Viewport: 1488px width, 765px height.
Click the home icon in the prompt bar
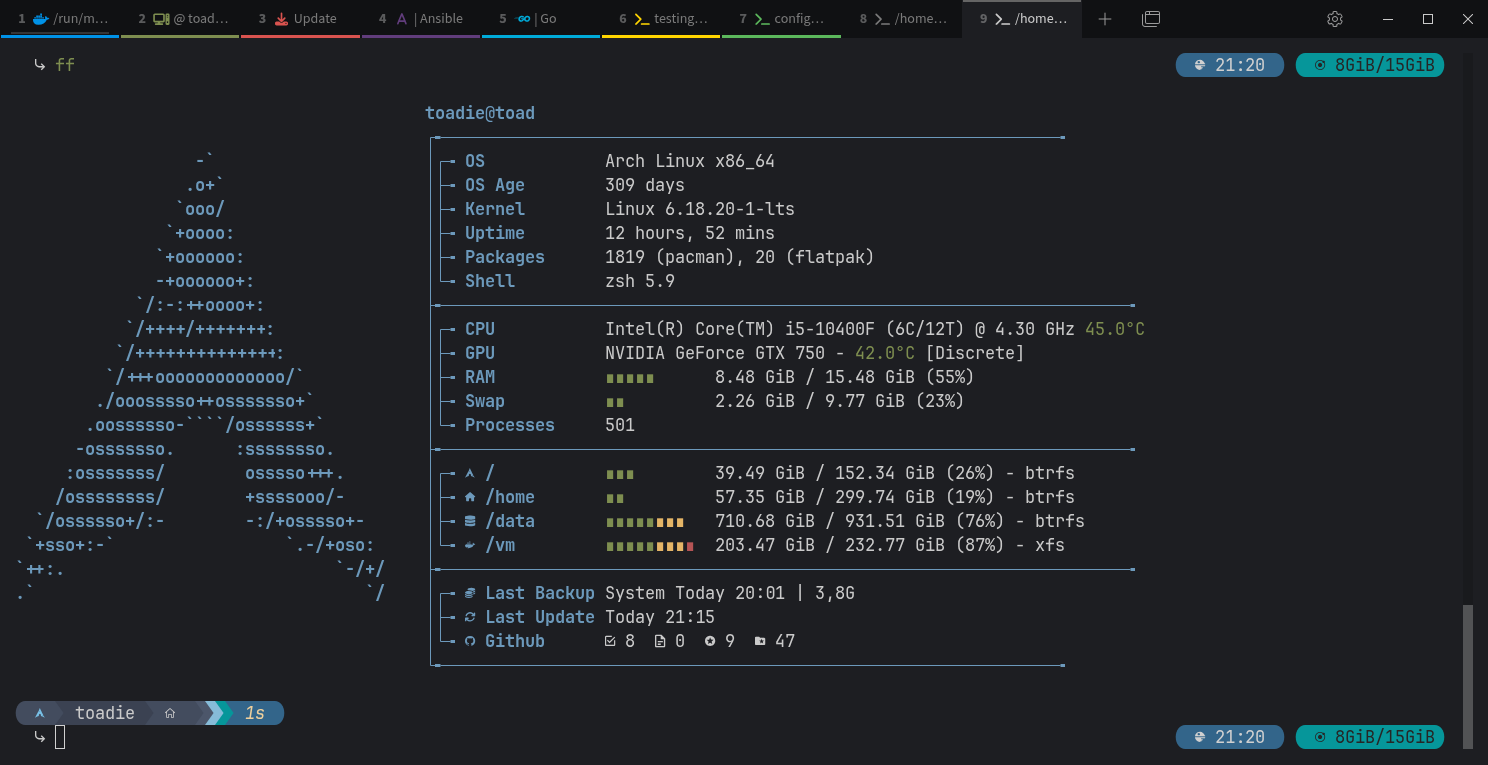point(170,713)
